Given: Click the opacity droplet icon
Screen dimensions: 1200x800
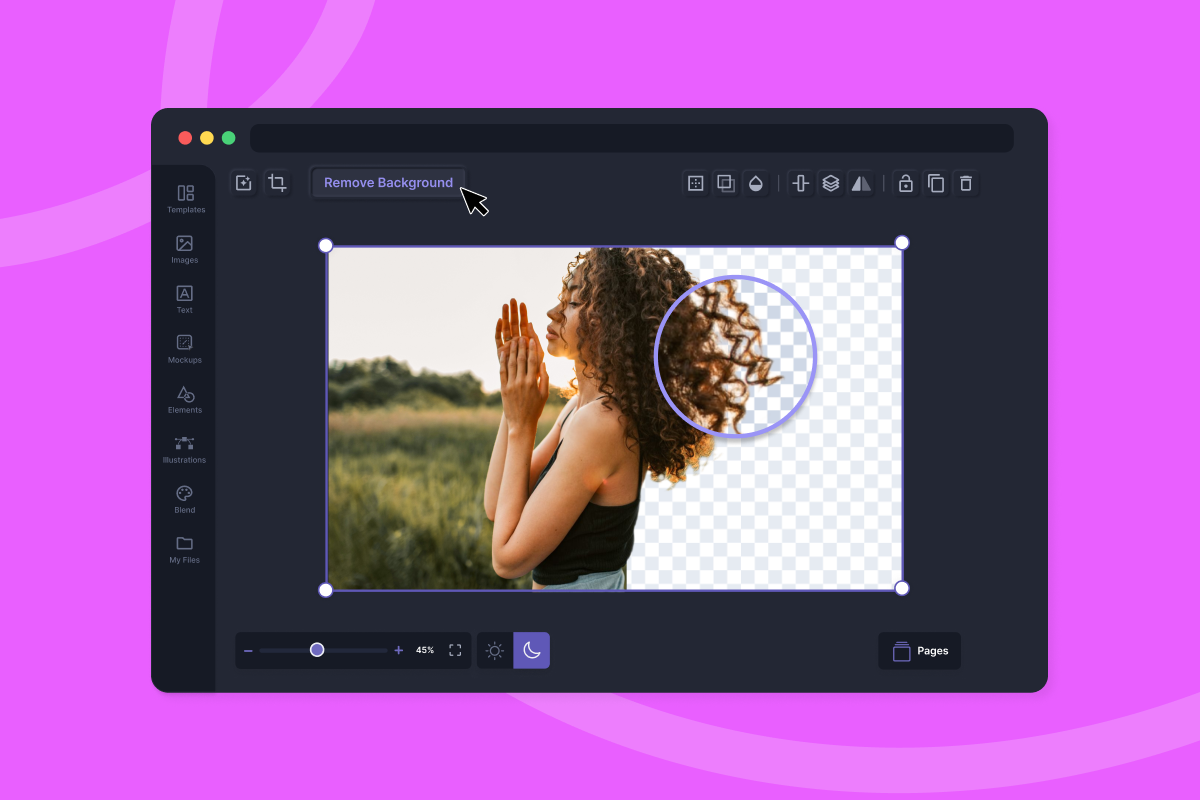Looking at the screenshot, I should pos(756,183).
